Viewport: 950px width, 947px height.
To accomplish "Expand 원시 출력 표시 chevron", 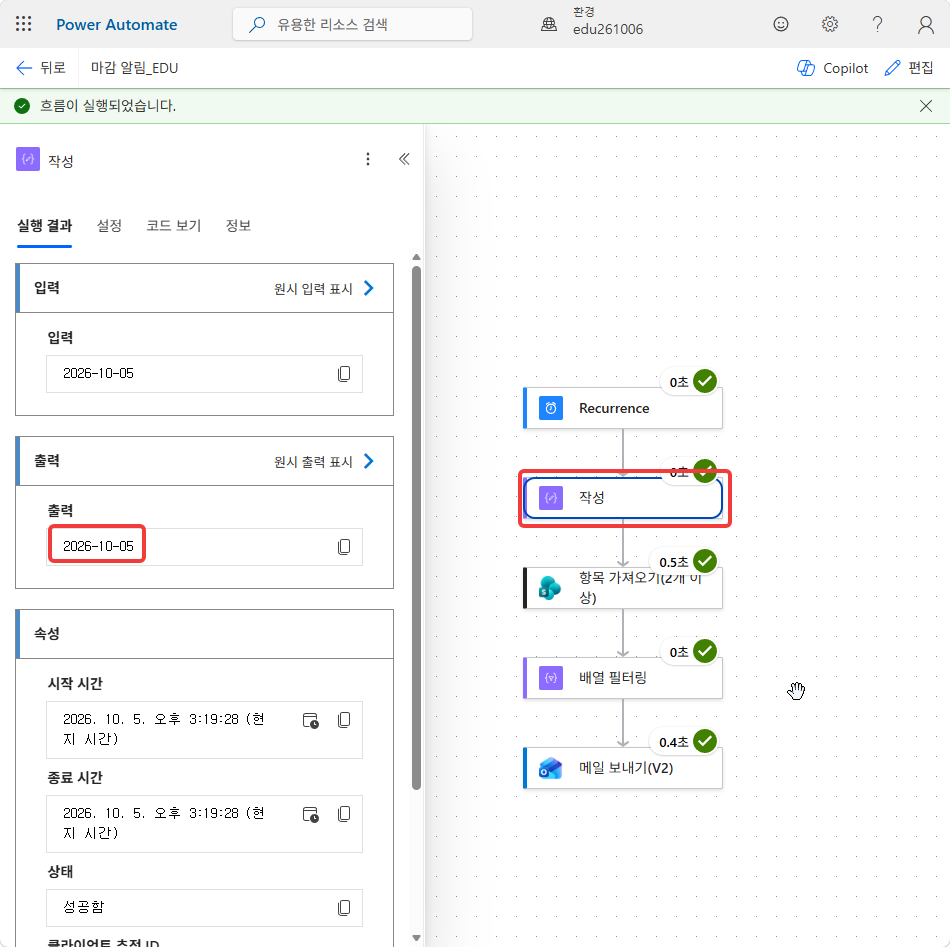I will click(368, 461).
